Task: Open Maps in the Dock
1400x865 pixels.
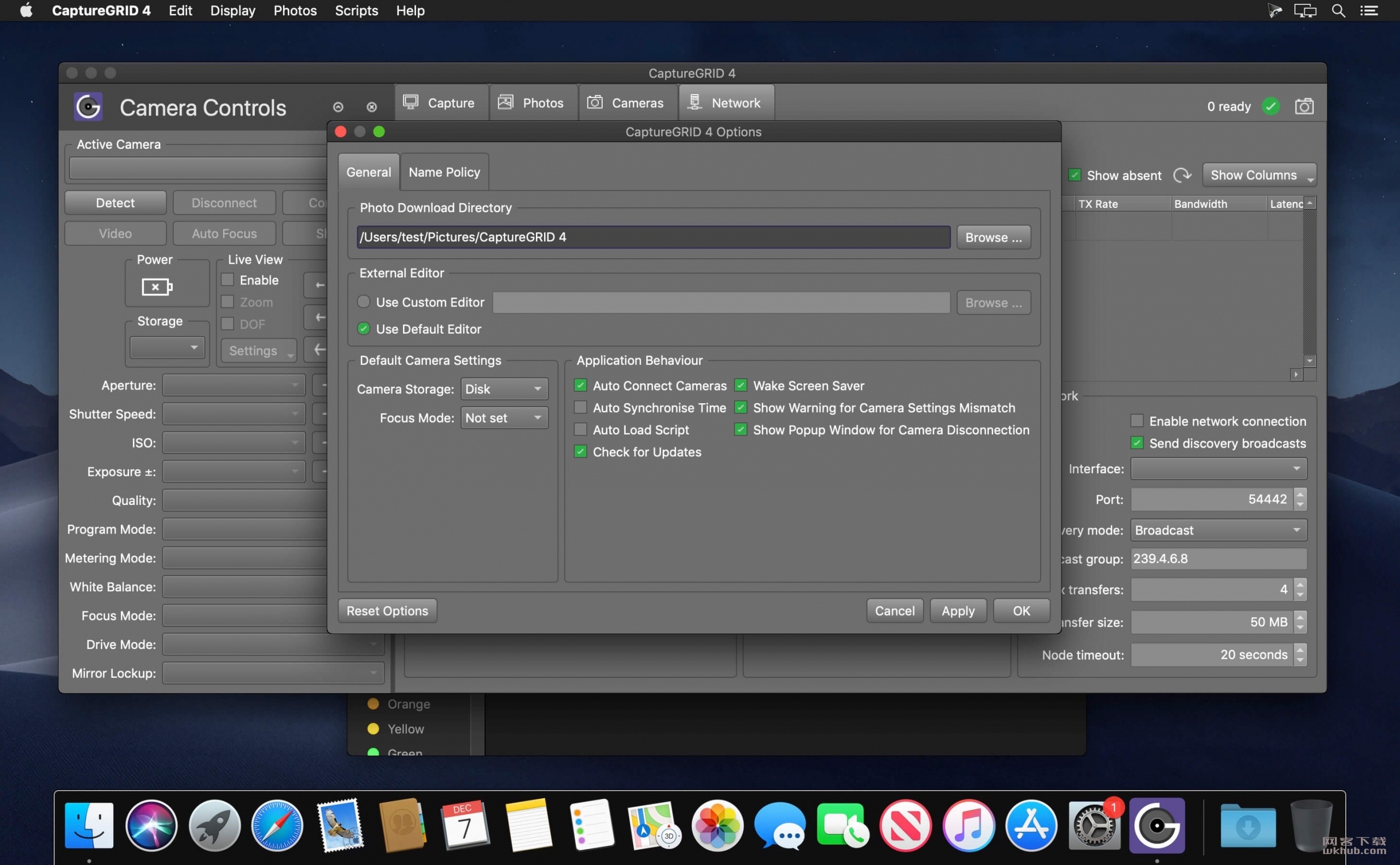Action: 655,826
